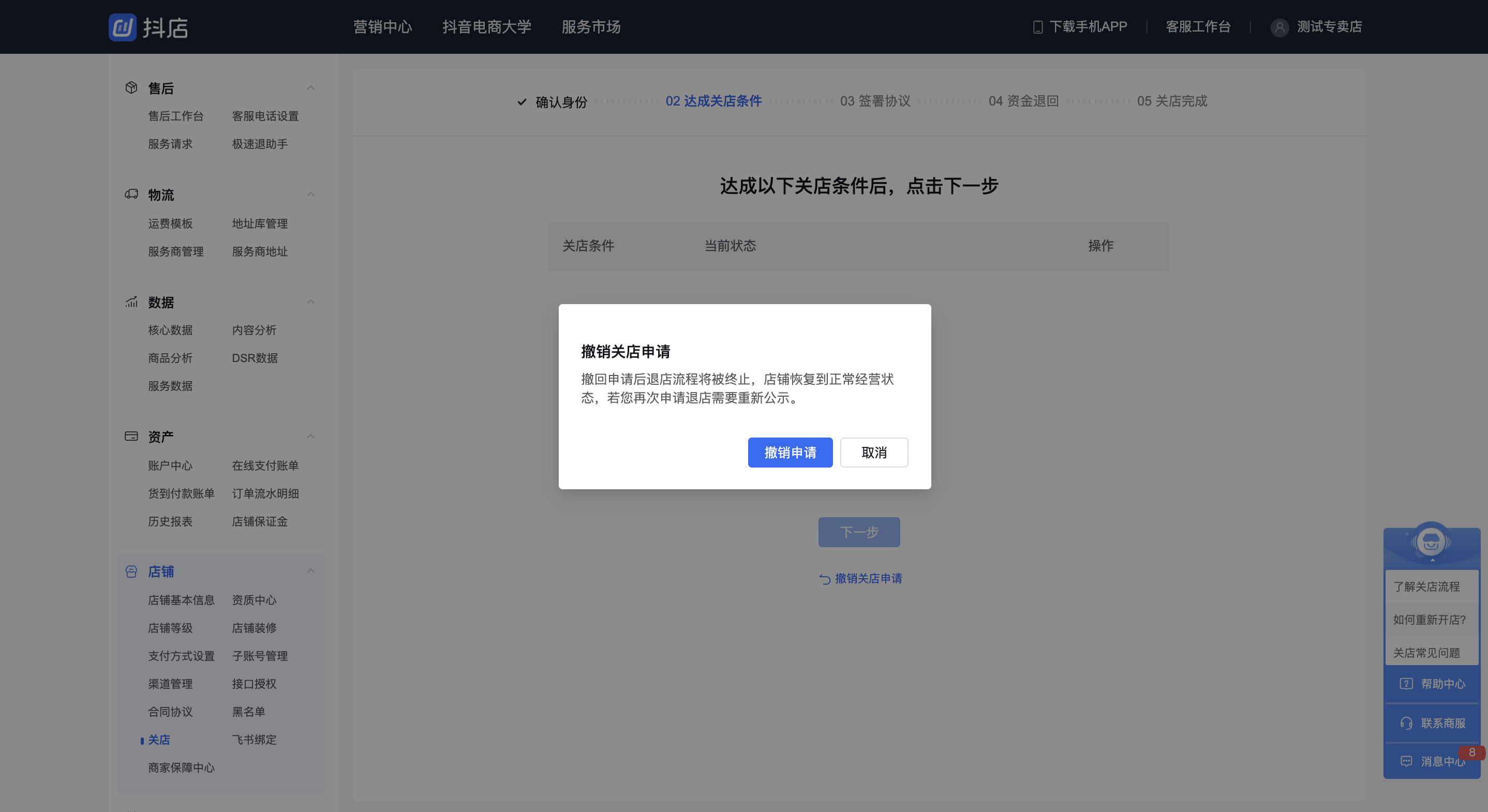Open 营销中心 in the top navigation

coord(382,26)
